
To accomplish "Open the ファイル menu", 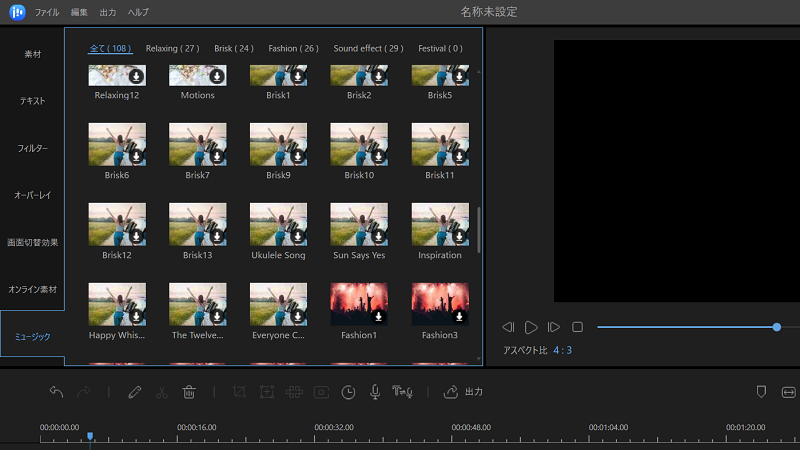I will click(x=46, y=12).
